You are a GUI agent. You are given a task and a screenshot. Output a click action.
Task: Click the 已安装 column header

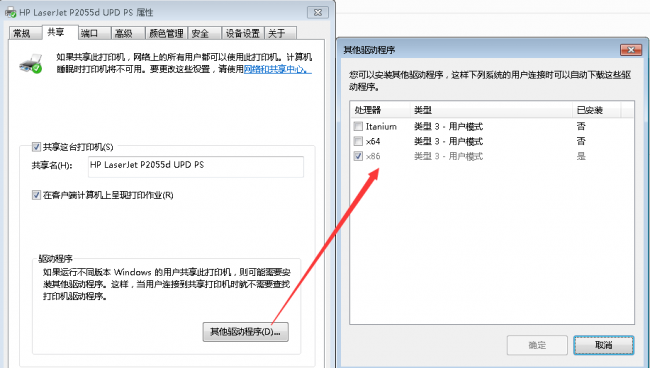coord(597,110)
